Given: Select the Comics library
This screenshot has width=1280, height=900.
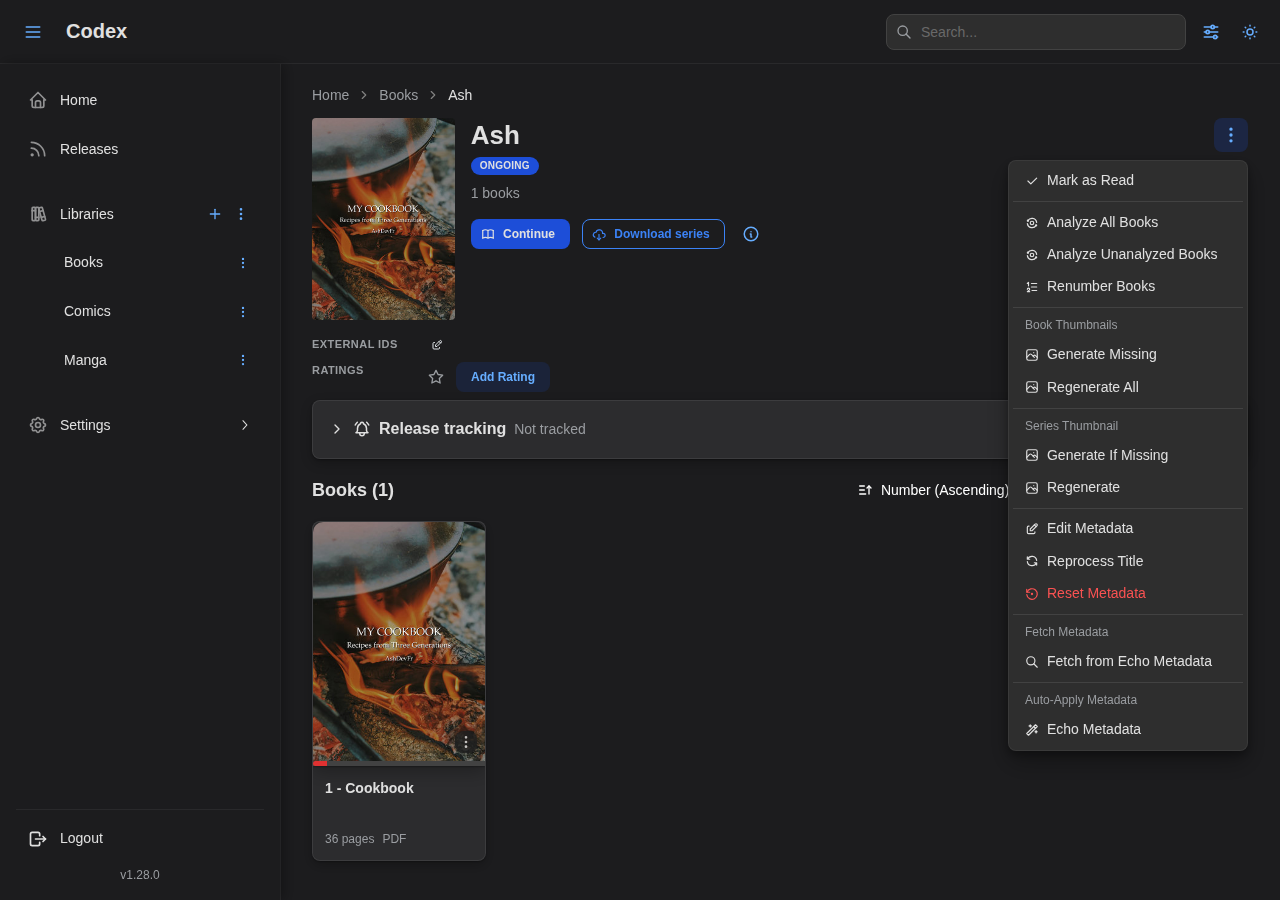Looking at the screenshot, I should pos(88,311).
